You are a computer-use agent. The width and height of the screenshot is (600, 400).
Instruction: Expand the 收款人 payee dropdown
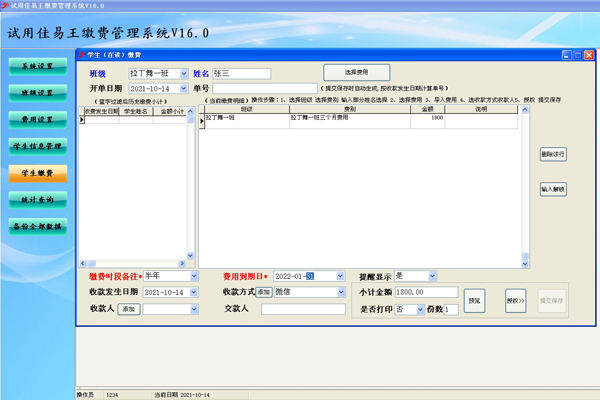click(x=194, y=309)
